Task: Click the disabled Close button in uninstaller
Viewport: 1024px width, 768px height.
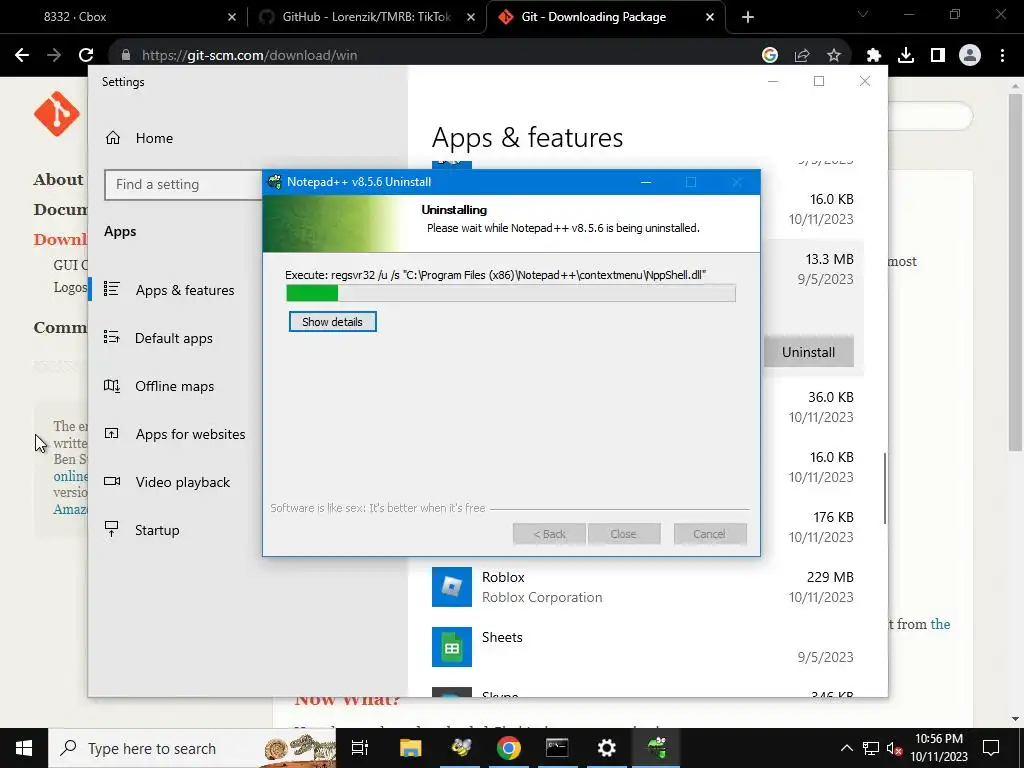Action: coord(624,534)
